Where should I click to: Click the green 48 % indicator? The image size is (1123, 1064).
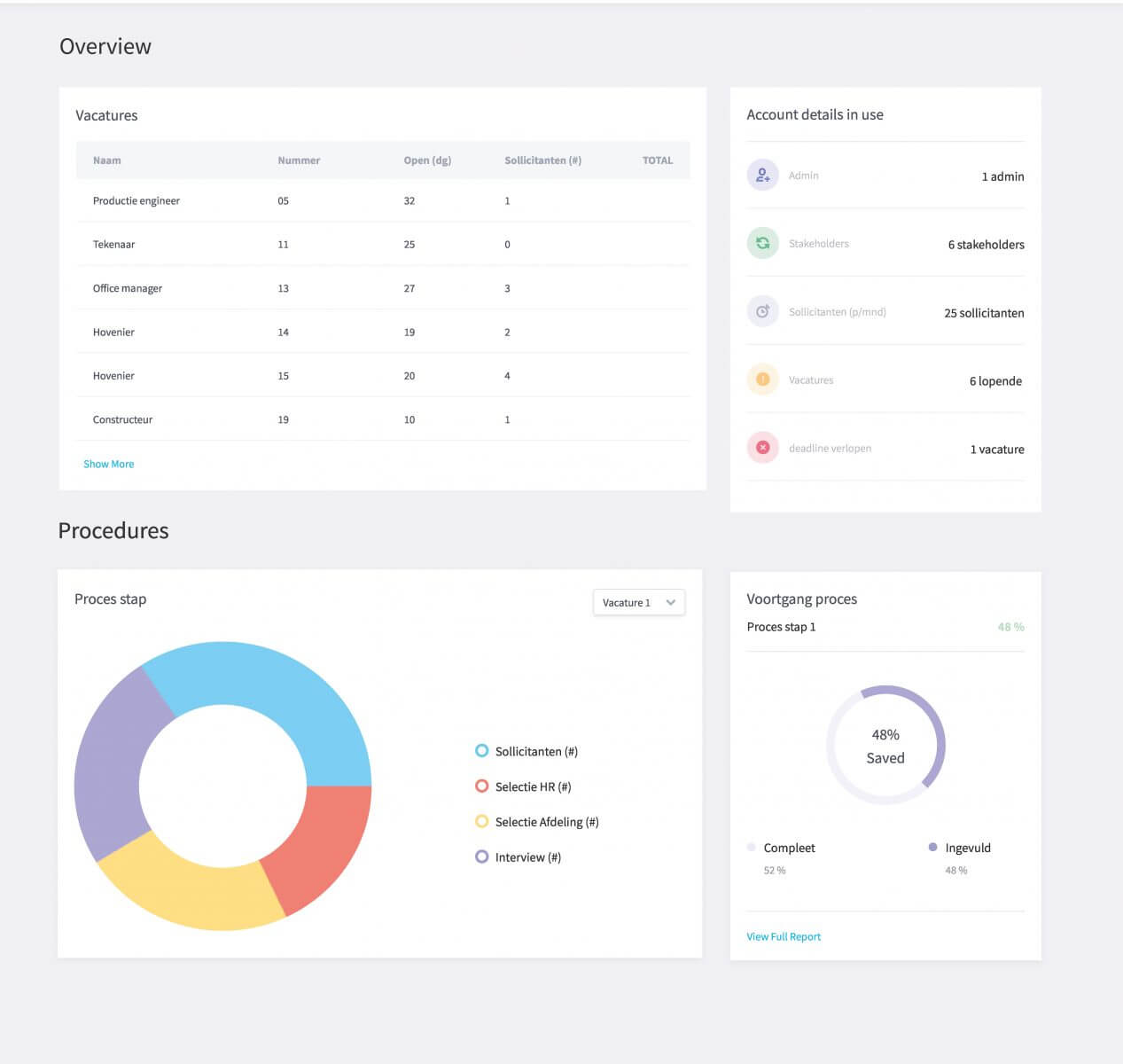click(x=1010, y=627)
